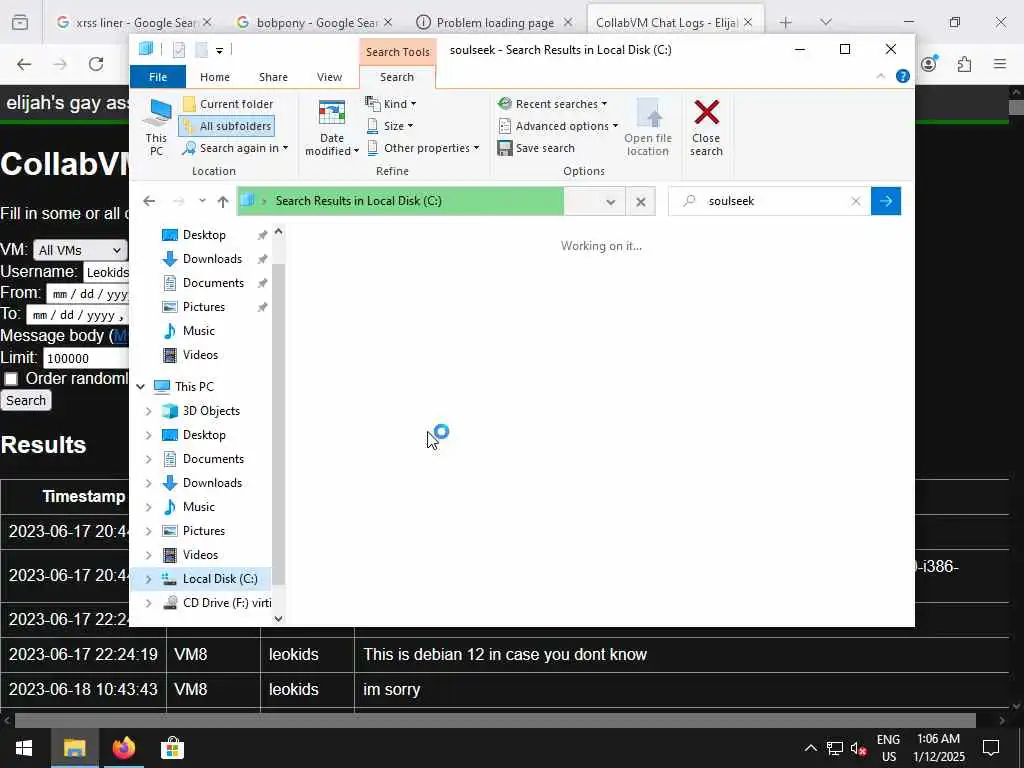Select Current folder search scope
This screenshot has height=768, width=1024.
pyautogui.click(x=228, y=104)
